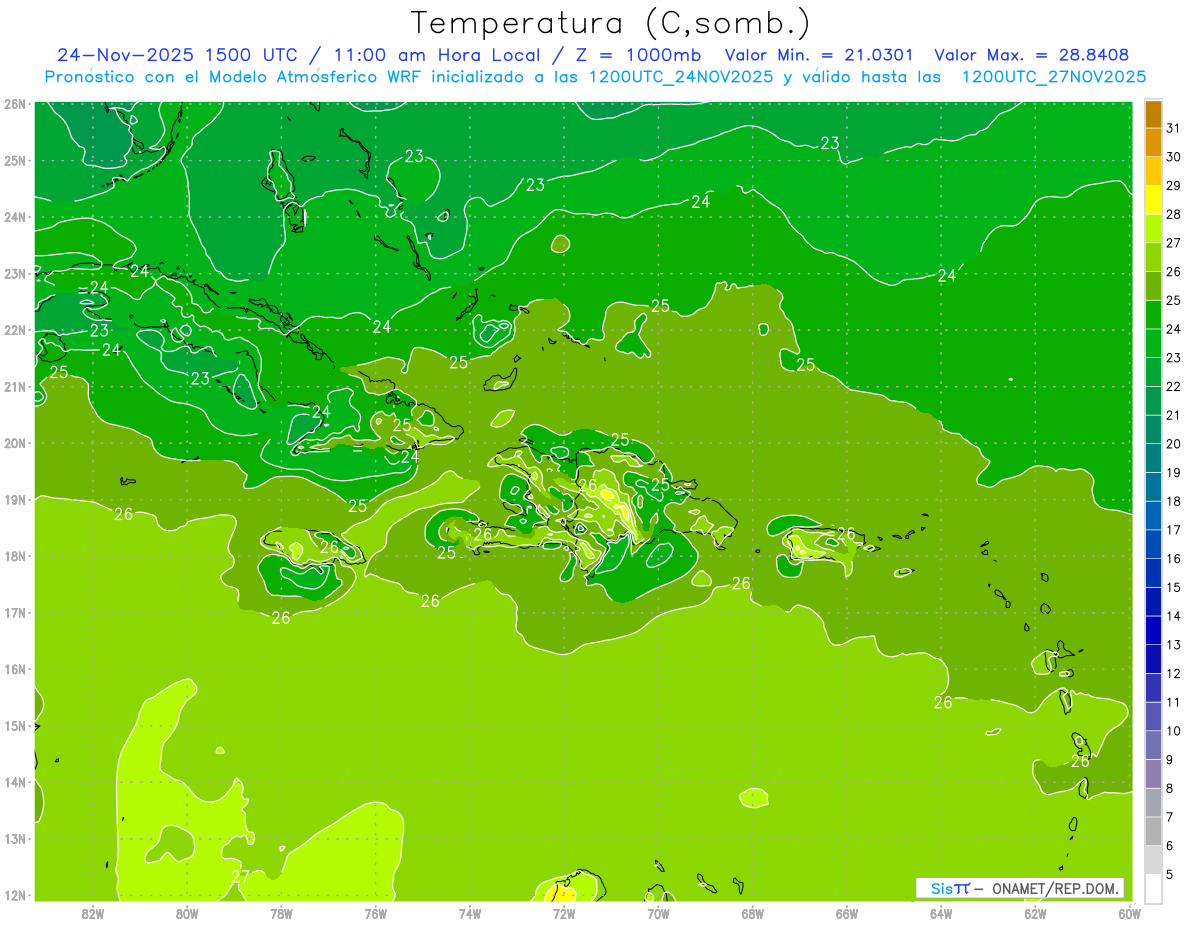Select 'Valor Min. = 21.0301' text
1200x927 pixels.
click(x=821, y=55)
